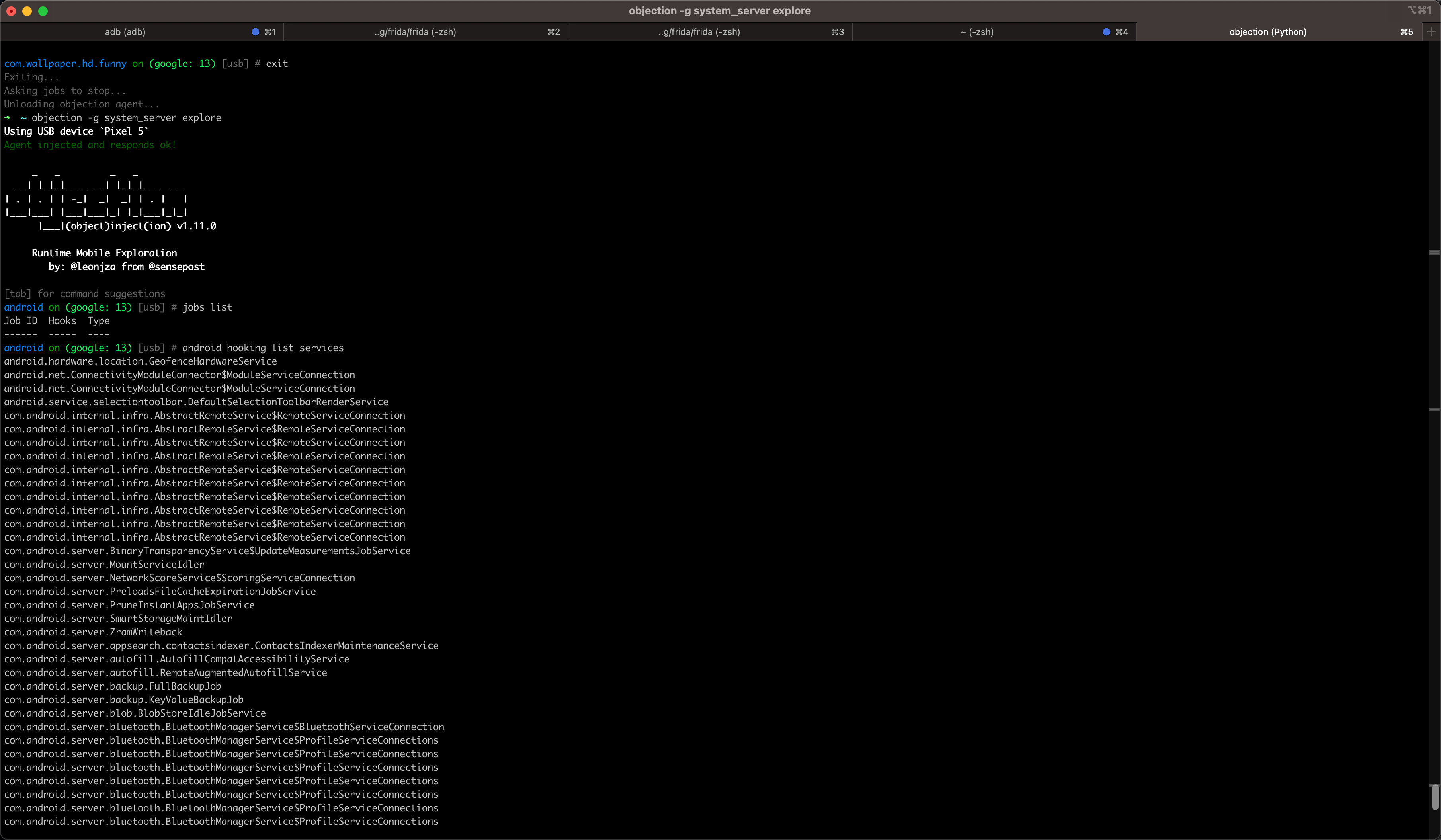
Task: Switch to the adb (adb) tab
Action: (x=125, y=32)
